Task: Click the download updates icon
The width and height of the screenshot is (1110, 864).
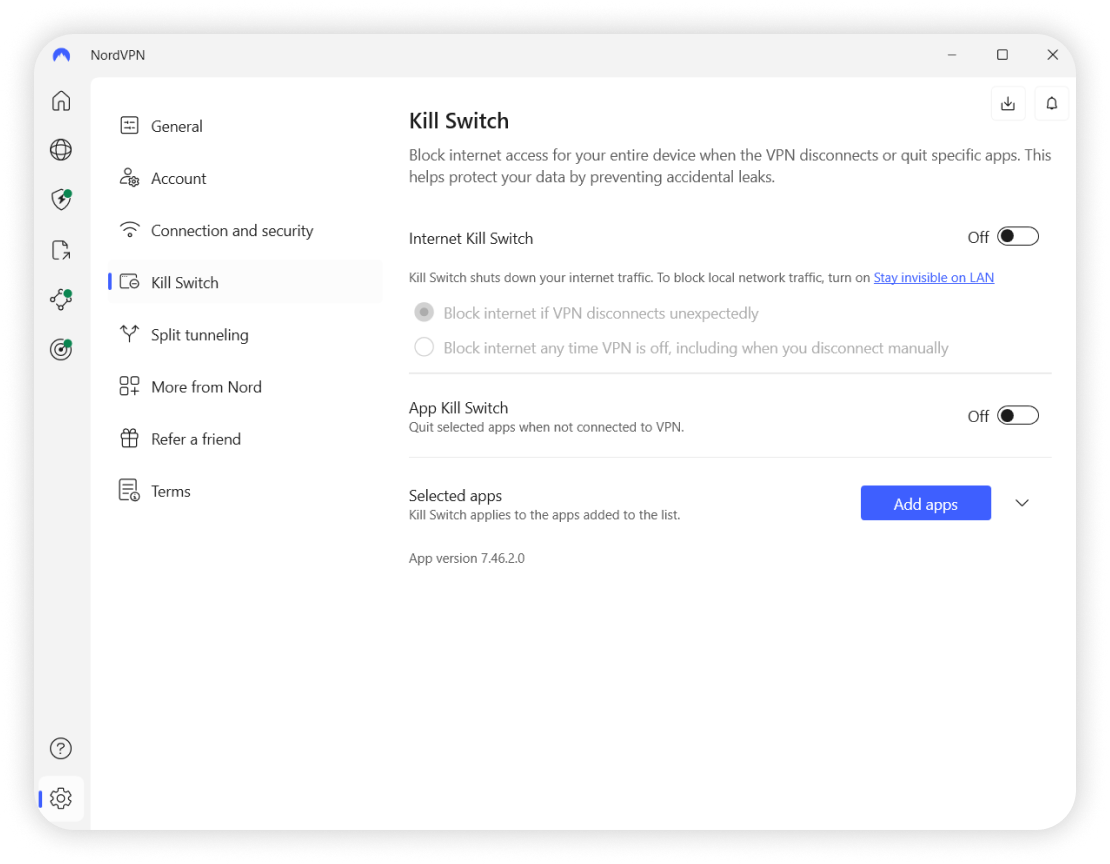Action: coord(1008,104)
